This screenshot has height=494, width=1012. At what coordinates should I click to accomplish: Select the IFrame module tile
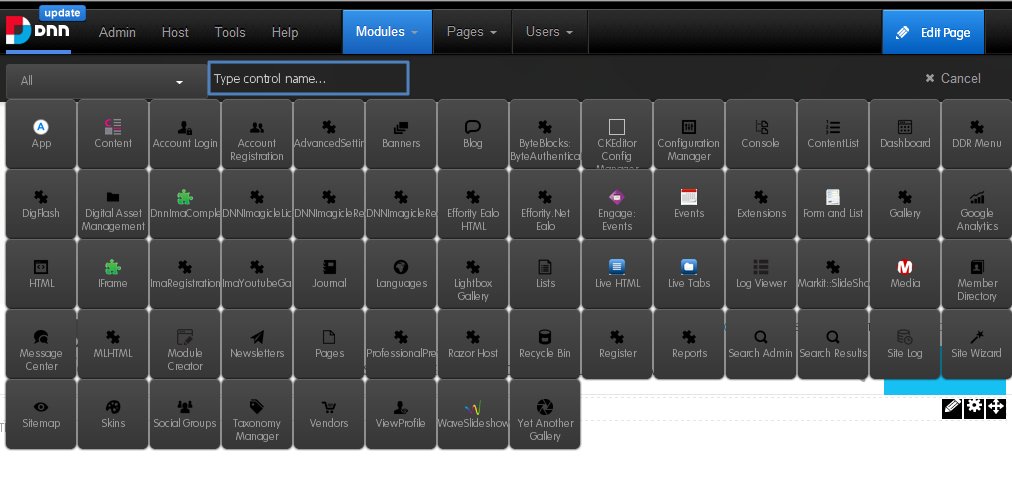click(x=113, y=274)
